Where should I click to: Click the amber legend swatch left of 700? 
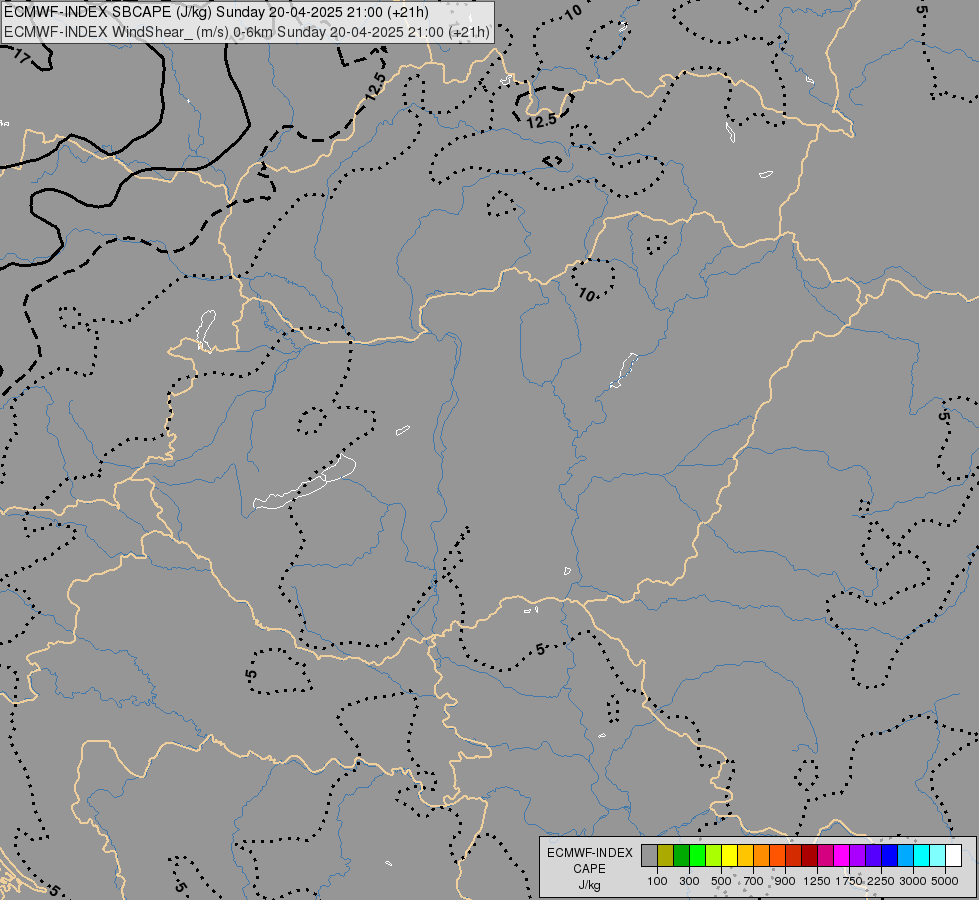[x=745, y=855]
